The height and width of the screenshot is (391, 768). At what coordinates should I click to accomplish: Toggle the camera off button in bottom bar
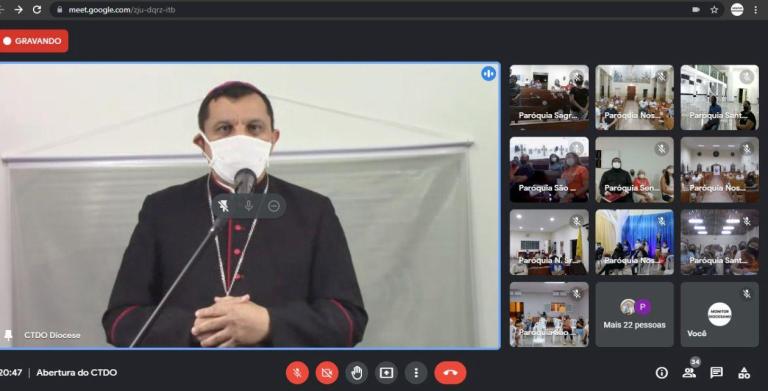point(327,373)
